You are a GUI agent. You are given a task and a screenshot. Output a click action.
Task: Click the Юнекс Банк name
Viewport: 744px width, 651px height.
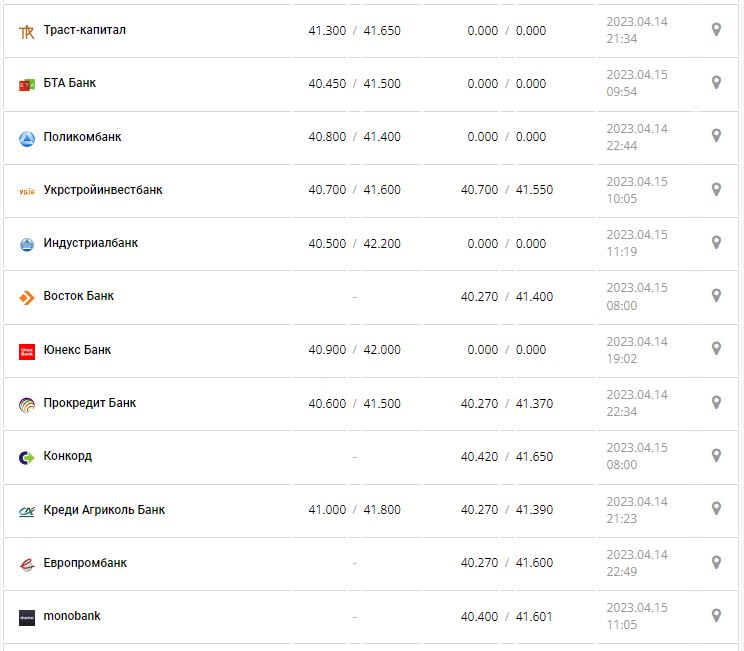pos(77,350)
